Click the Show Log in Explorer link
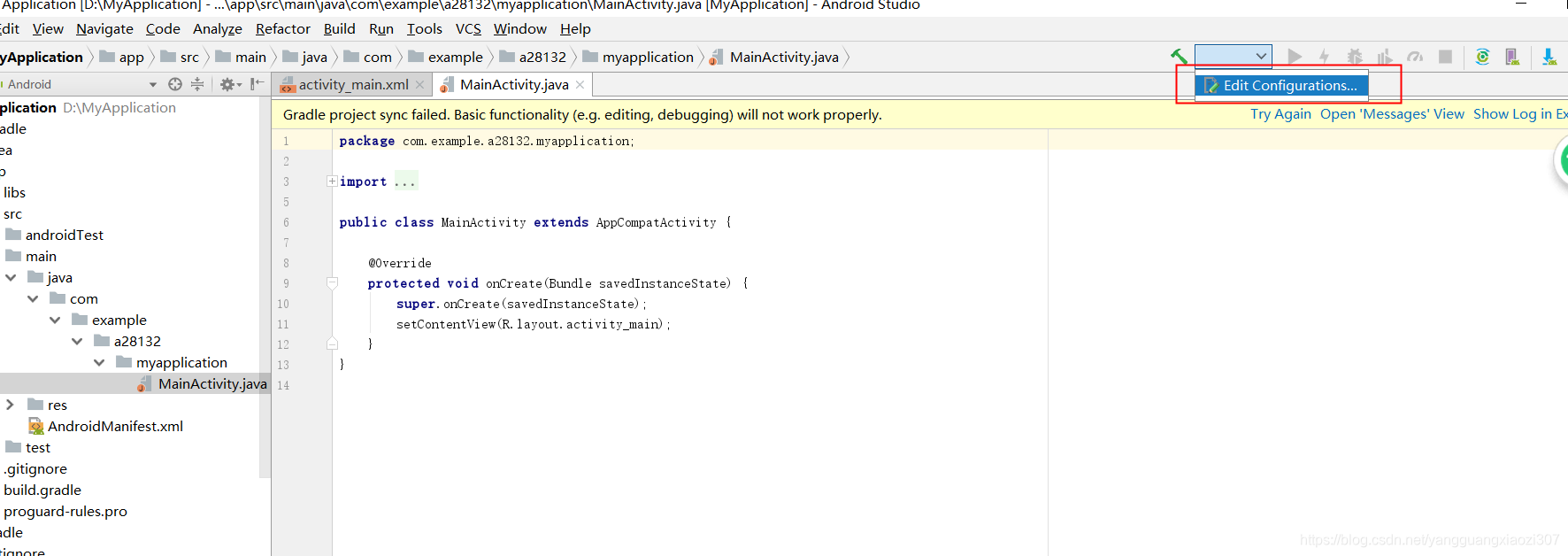 pos(1520,114)
